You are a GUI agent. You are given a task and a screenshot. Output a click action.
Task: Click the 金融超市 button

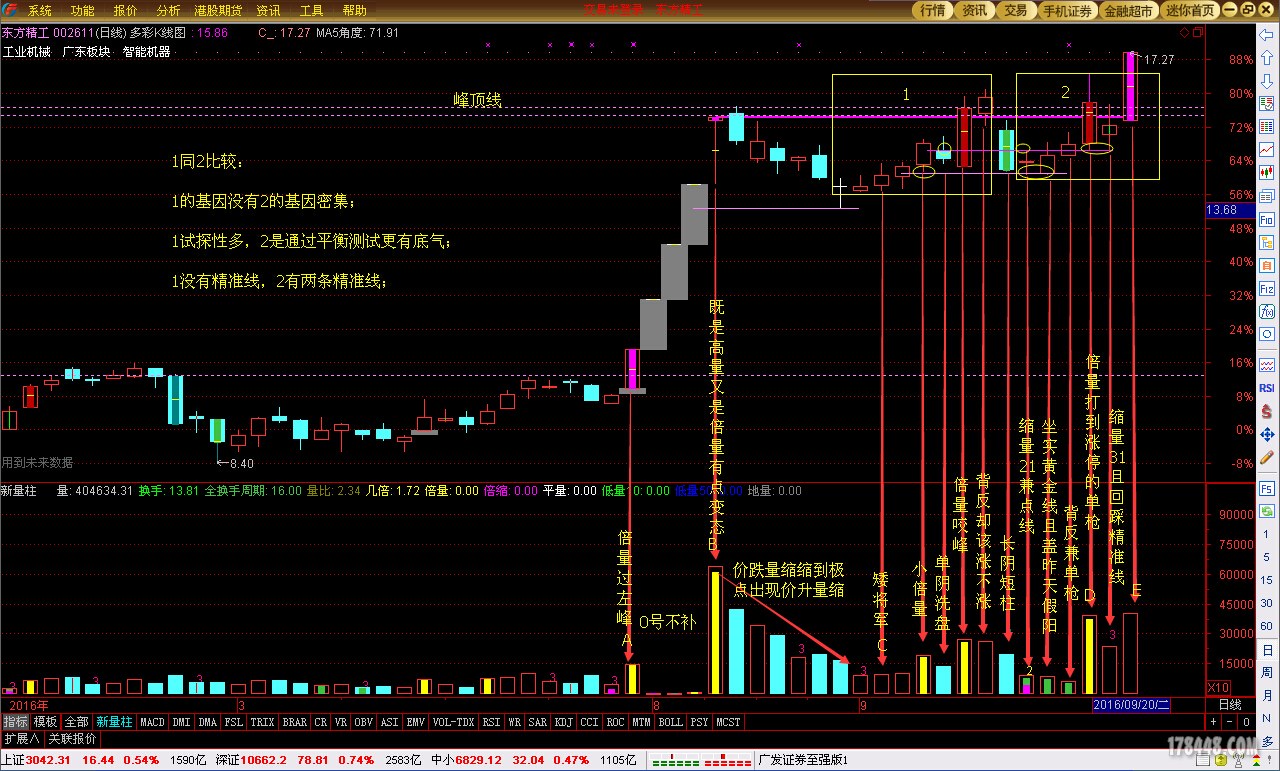[1130, 10]
